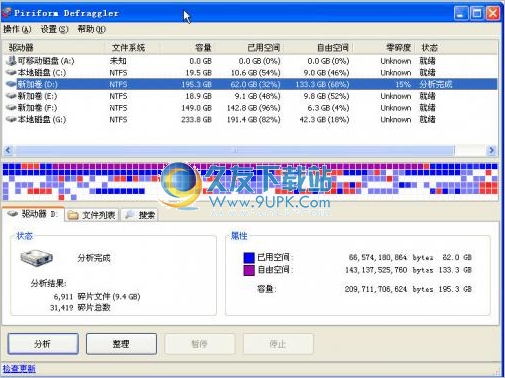Image resolution: width=505 pixels, height=378 pixels.
Task: Click the drive icon on 驱动器 D: tab
Action: (x=13, y=214)
